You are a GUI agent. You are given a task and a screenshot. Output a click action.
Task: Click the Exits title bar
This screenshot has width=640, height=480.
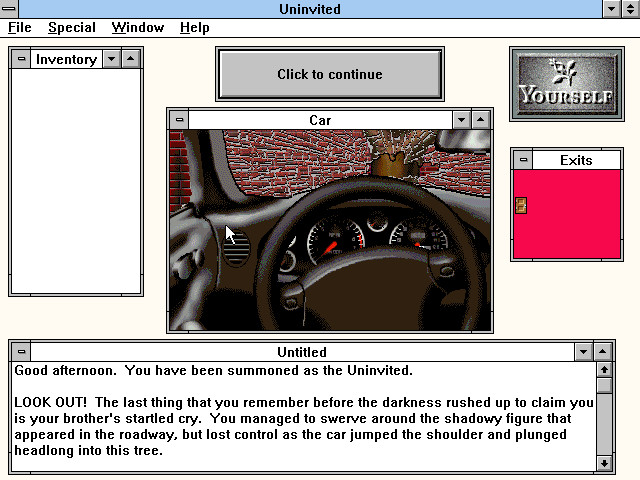(576, 160)
